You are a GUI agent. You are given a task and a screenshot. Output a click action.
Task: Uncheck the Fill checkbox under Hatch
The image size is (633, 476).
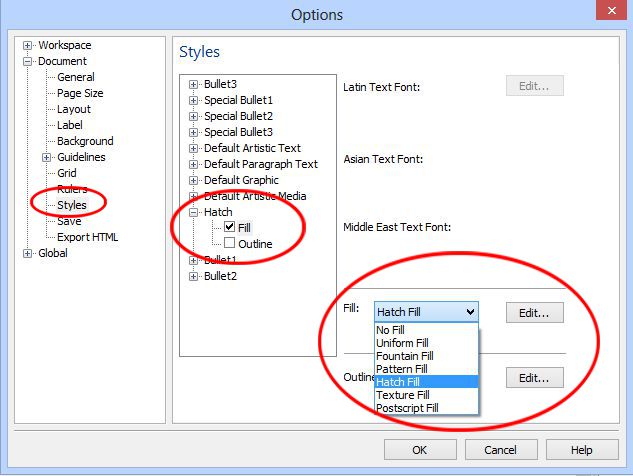coord(229,226)
